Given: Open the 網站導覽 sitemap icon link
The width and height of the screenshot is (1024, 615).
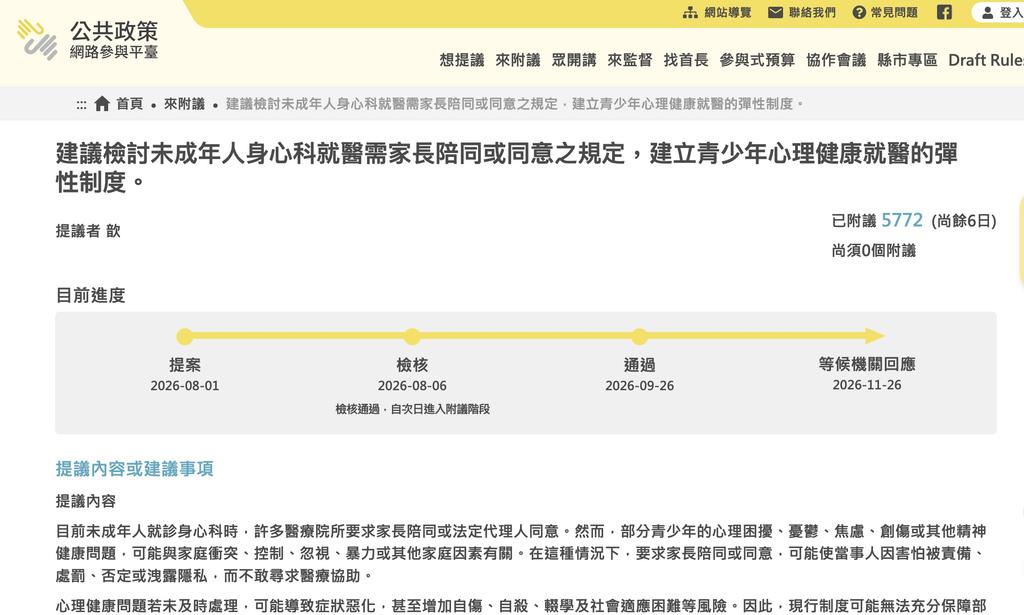Looking at the screenshot, I should click(x=690, y=12).
